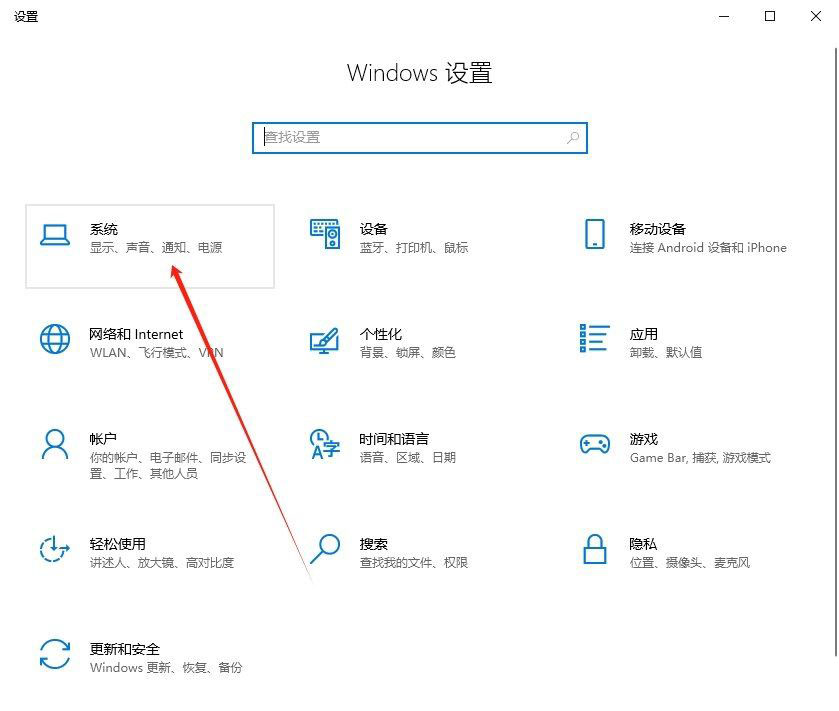Click the 游戏 title text

click(x=644, y=439)
